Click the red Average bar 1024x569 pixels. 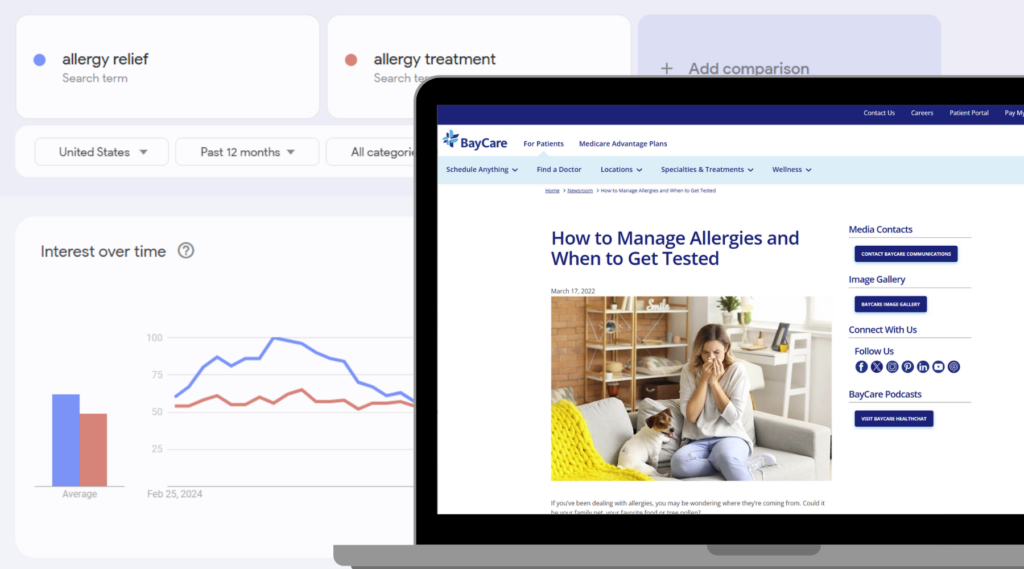coord(93,450)
